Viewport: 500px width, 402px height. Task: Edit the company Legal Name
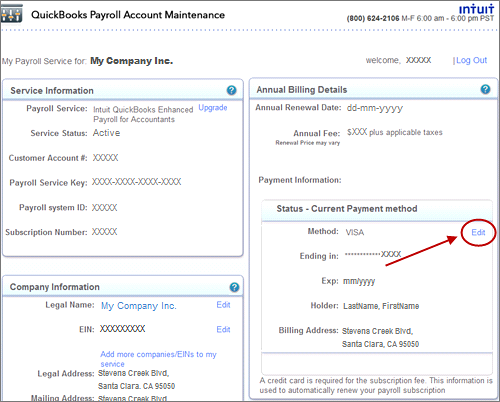point(223,305)
